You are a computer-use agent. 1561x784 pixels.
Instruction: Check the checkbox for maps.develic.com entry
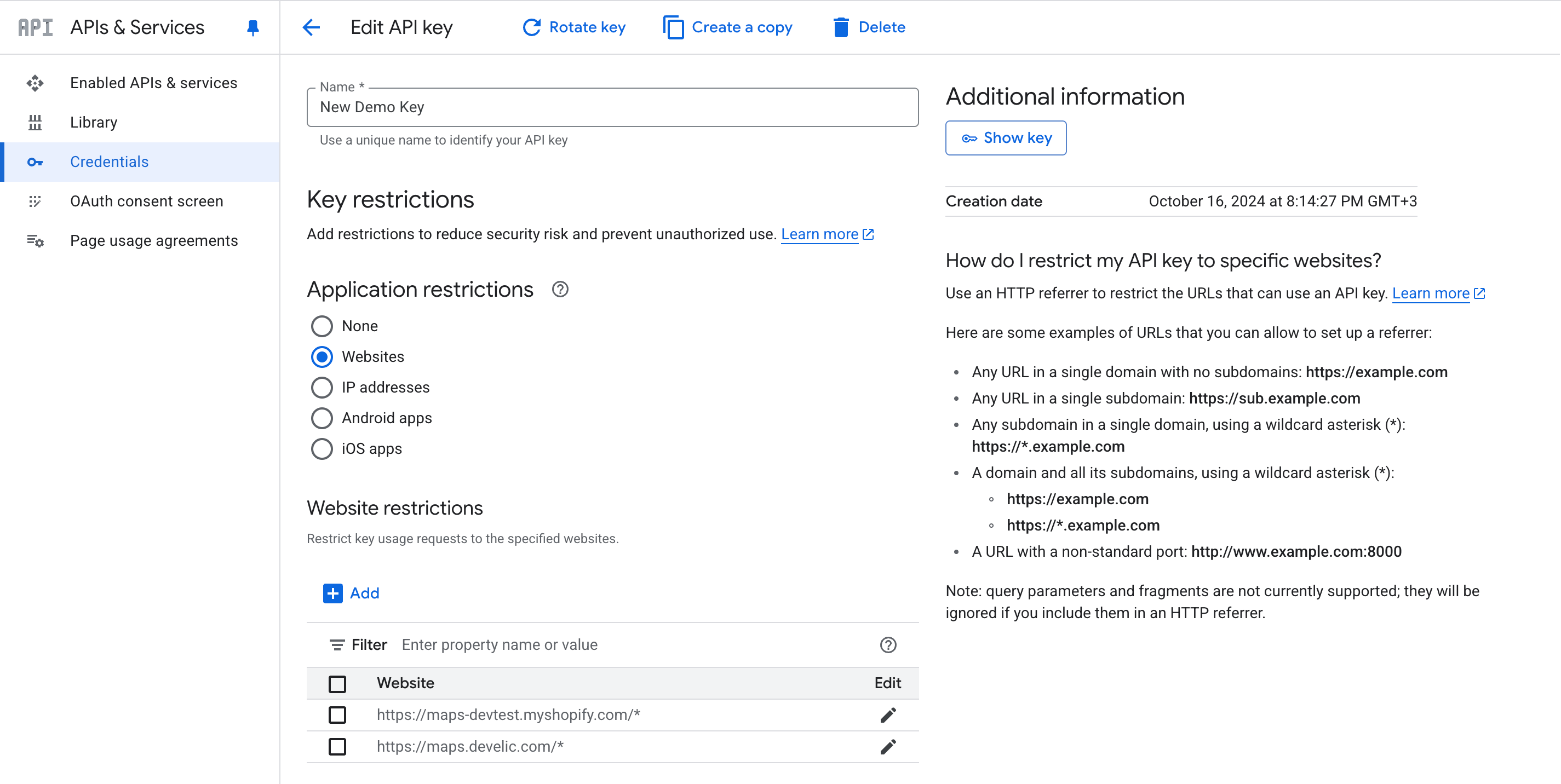pyautogui.click(x=337, y=746)
